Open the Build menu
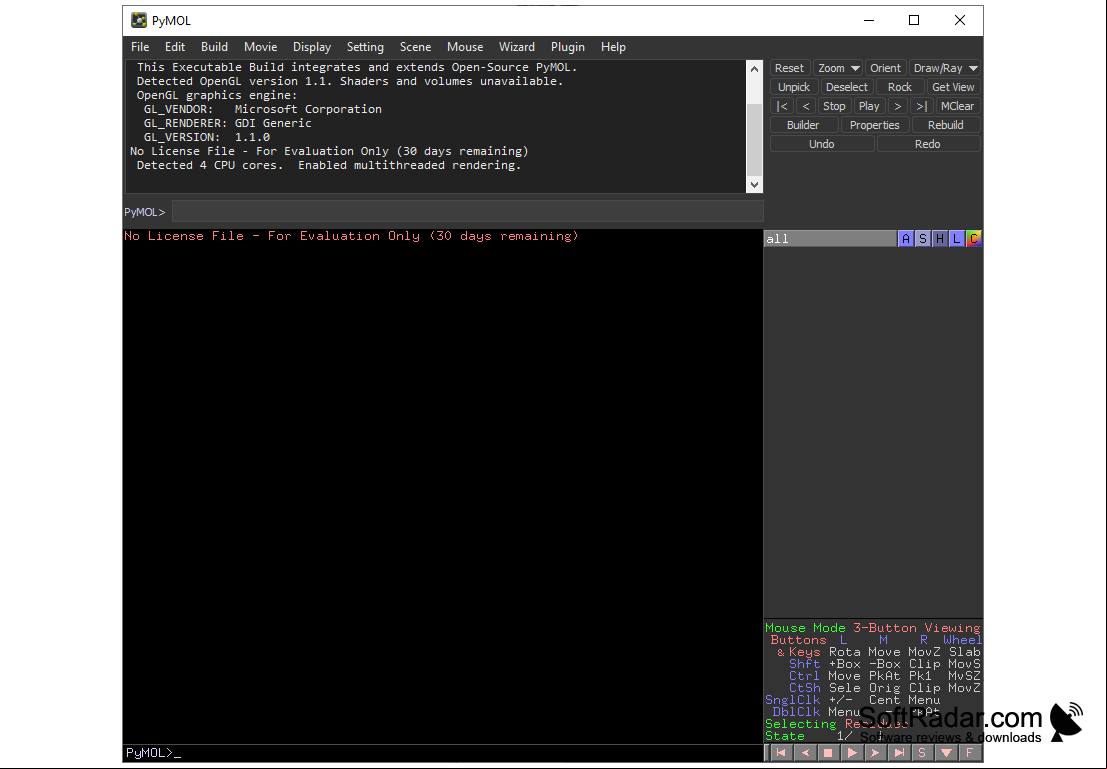This screenshot has height=769, width=1107. coord(214,47)
